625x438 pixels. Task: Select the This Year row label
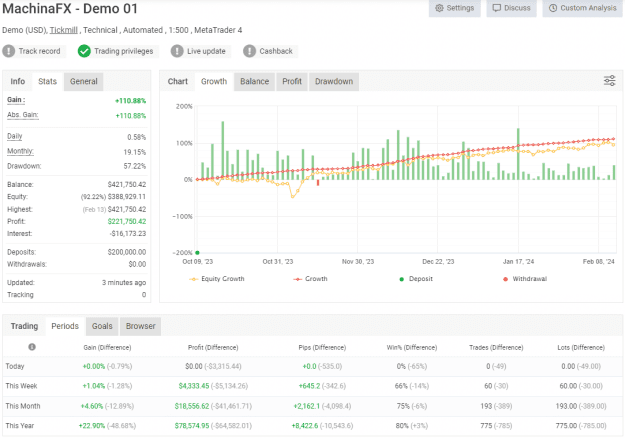click(20, 426)
